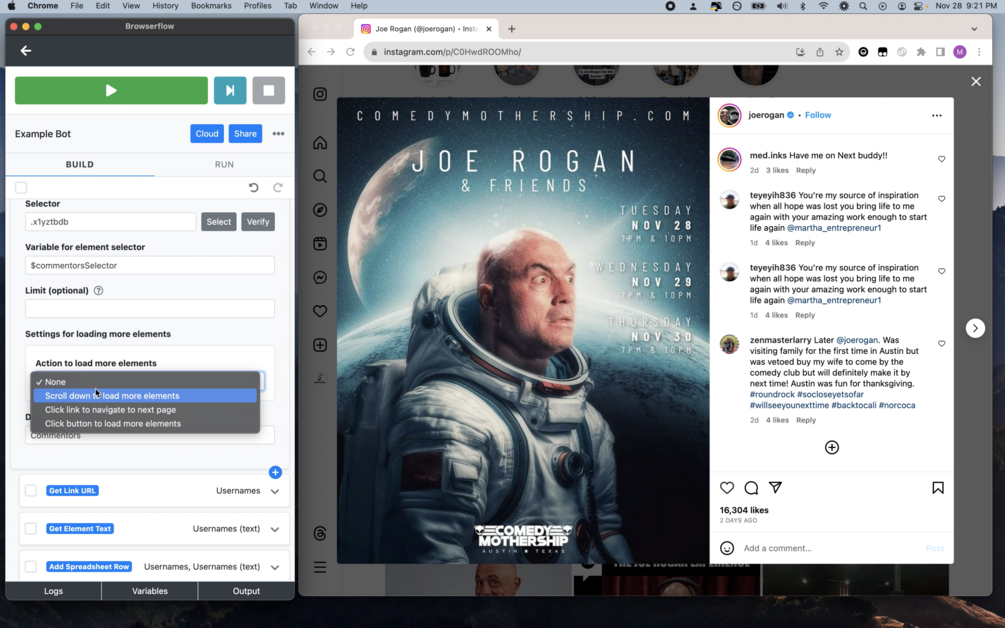Choose Click link to navigate to next page
Screen dimensions: 1005x628
[x=145, y=410]
